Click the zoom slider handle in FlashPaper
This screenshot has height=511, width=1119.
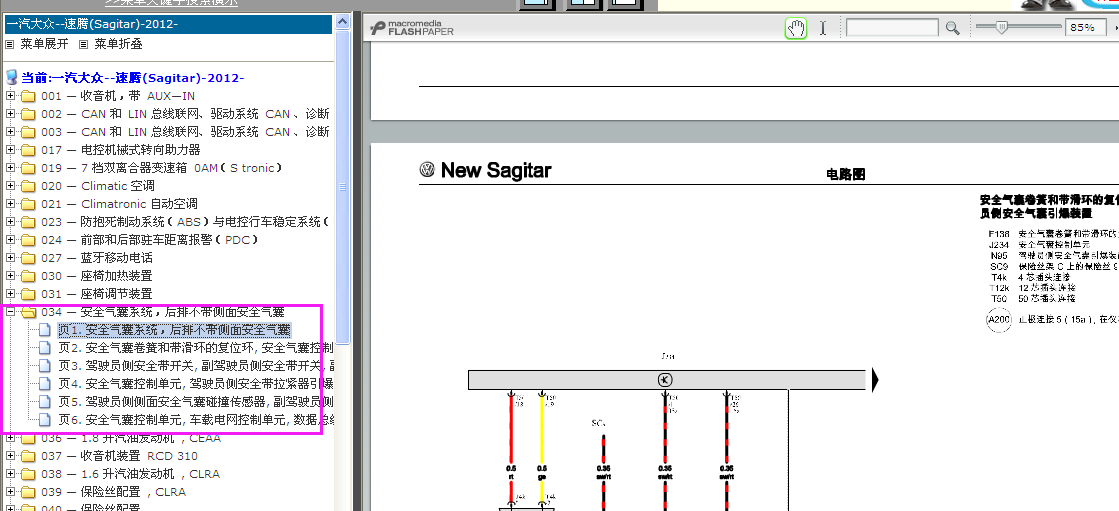[1001, 27]
